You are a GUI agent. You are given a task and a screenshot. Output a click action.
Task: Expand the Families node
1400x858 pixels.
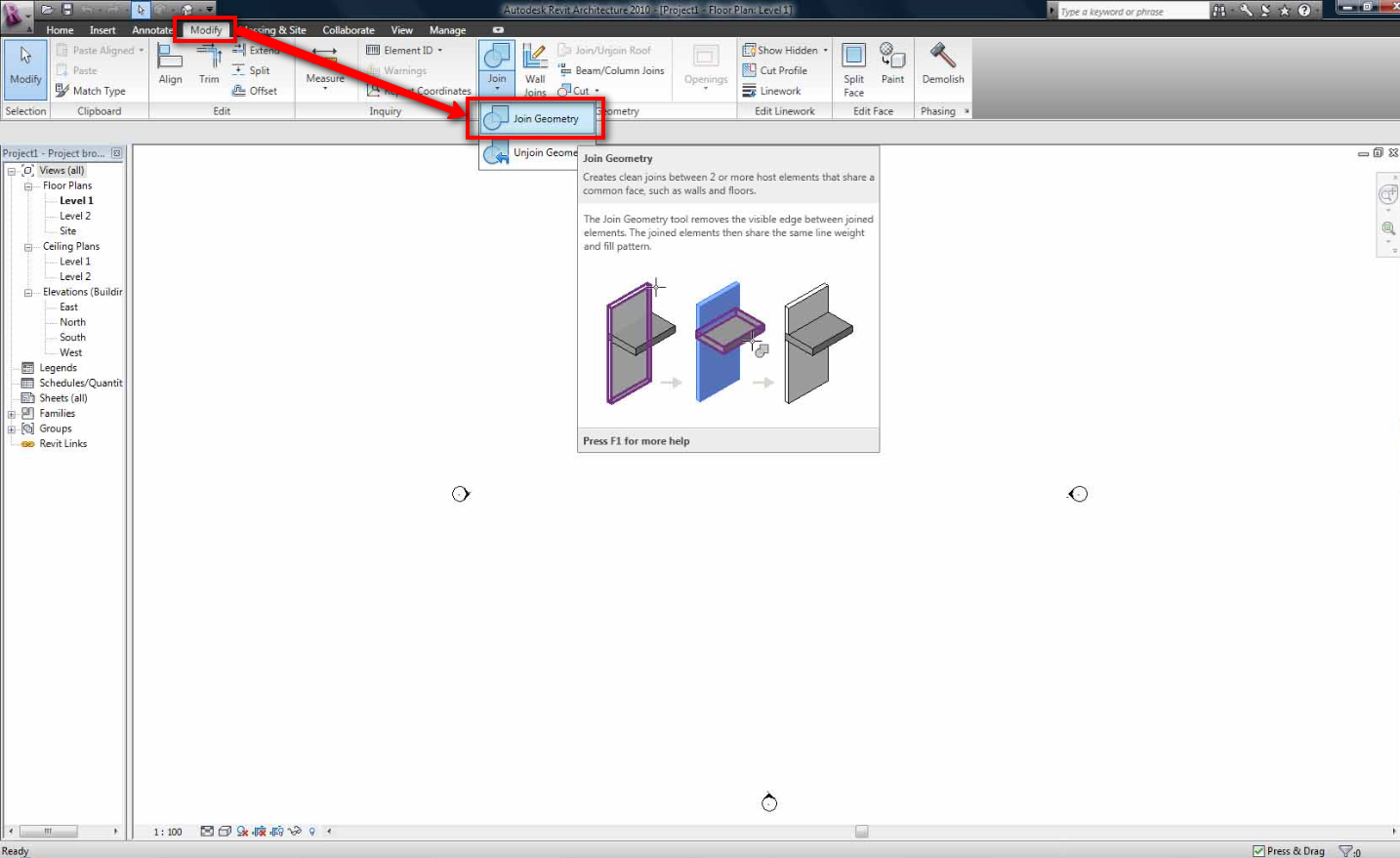(12, 414)
